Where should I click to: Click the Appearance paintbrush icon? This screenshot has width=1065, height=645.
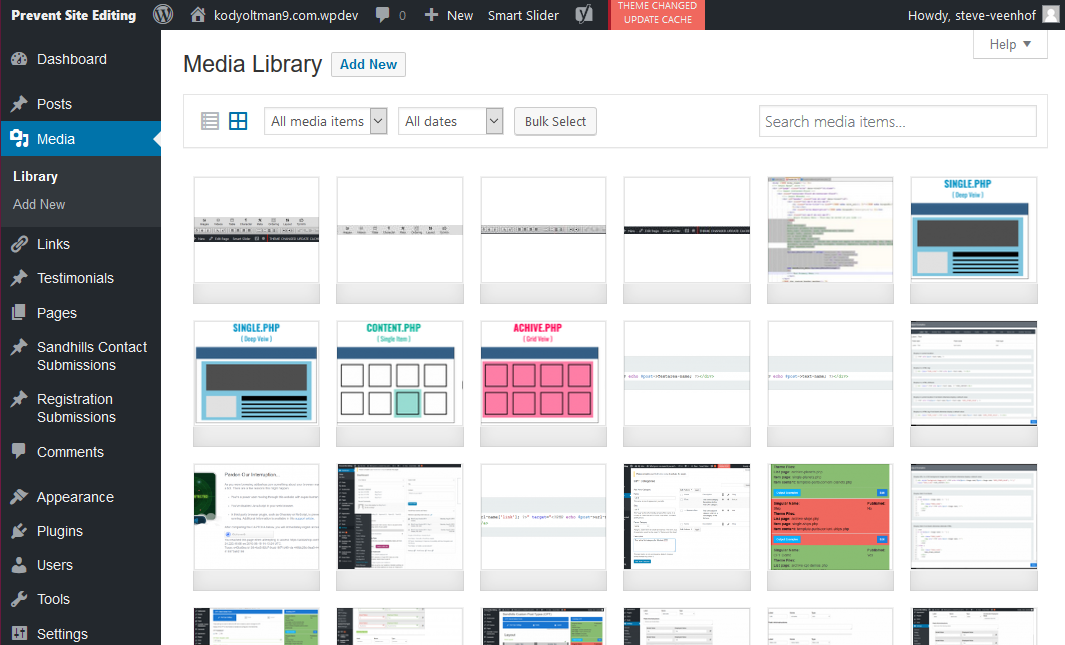[19, 496]
